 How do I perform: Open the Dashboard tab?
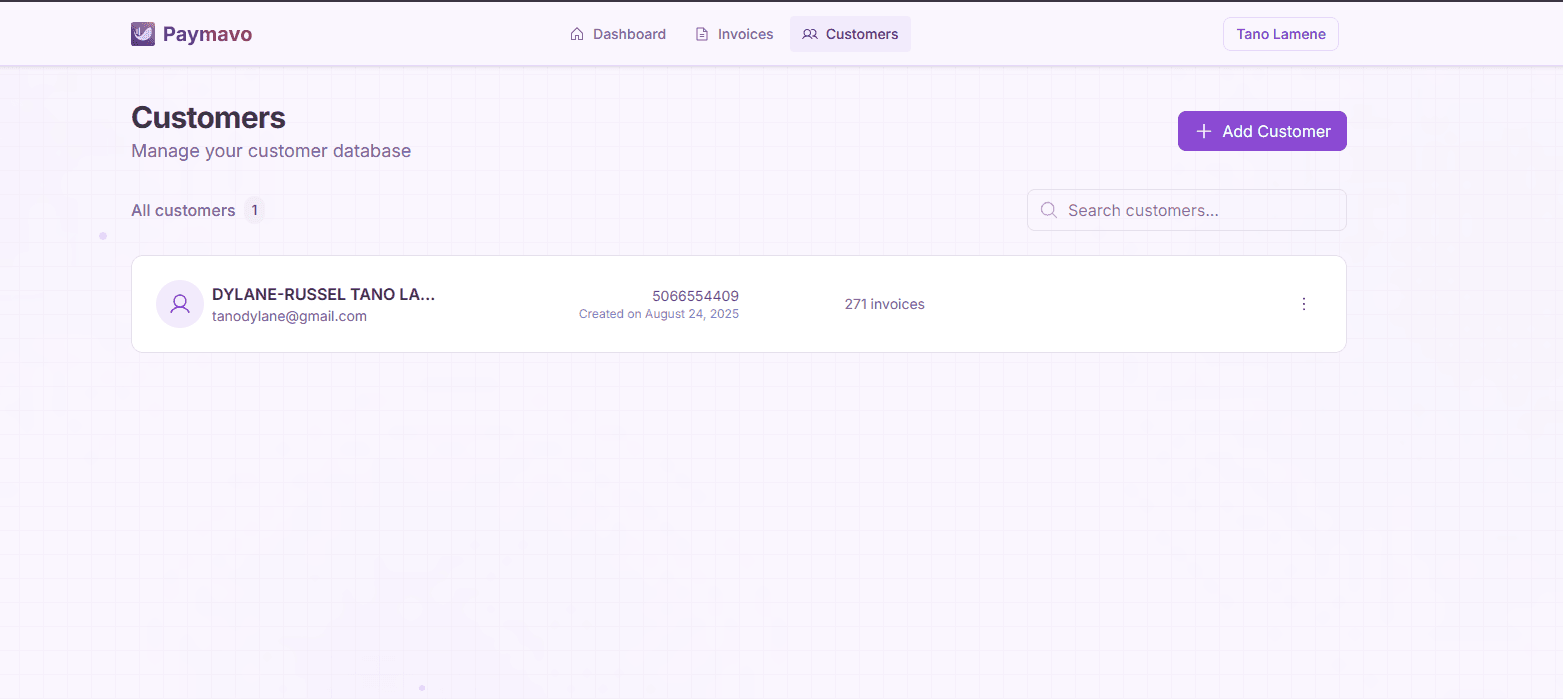coord(618,34)
